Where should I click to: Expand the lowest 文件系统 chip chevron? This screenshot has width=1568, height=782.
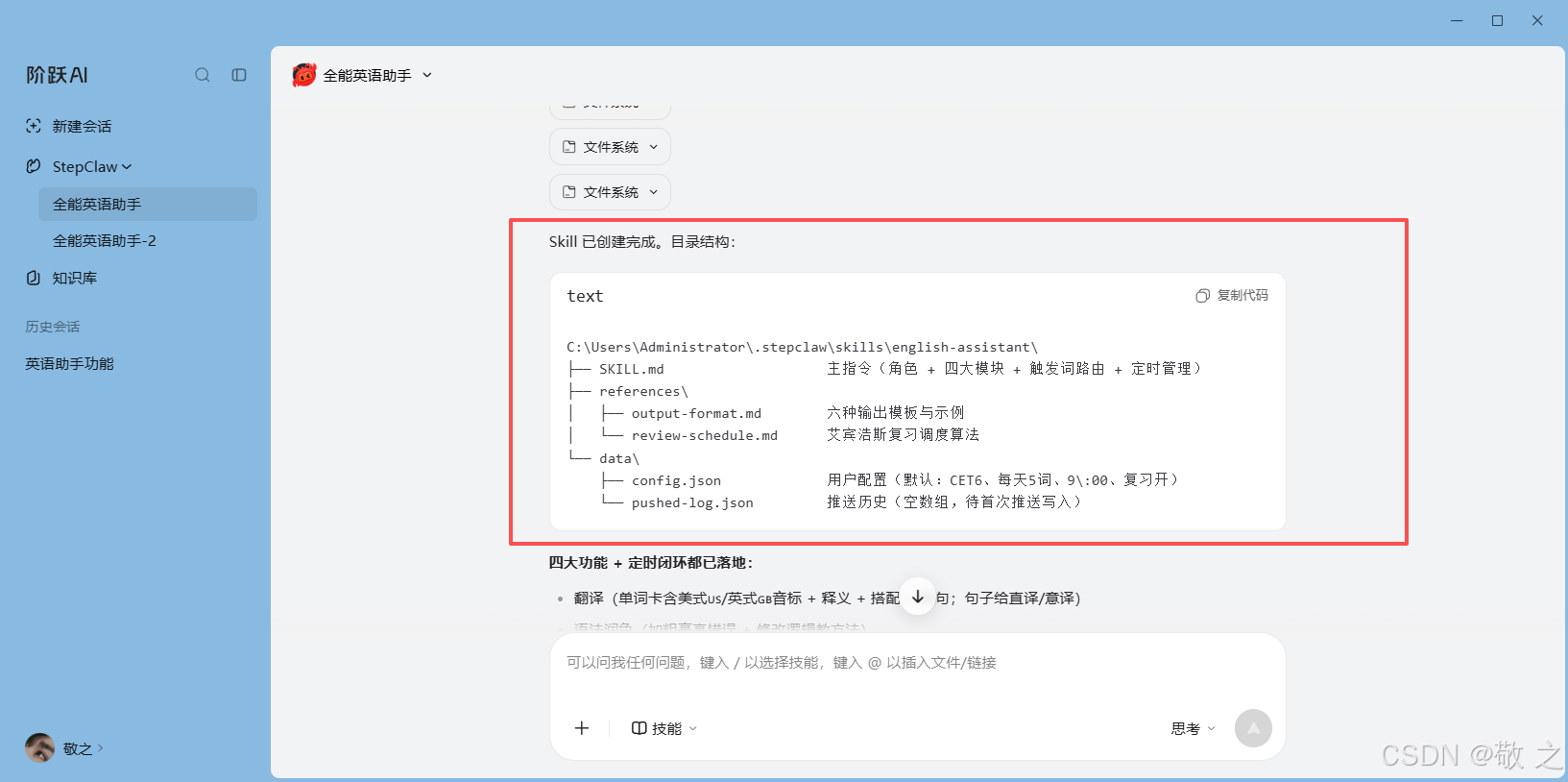[654, 192]
